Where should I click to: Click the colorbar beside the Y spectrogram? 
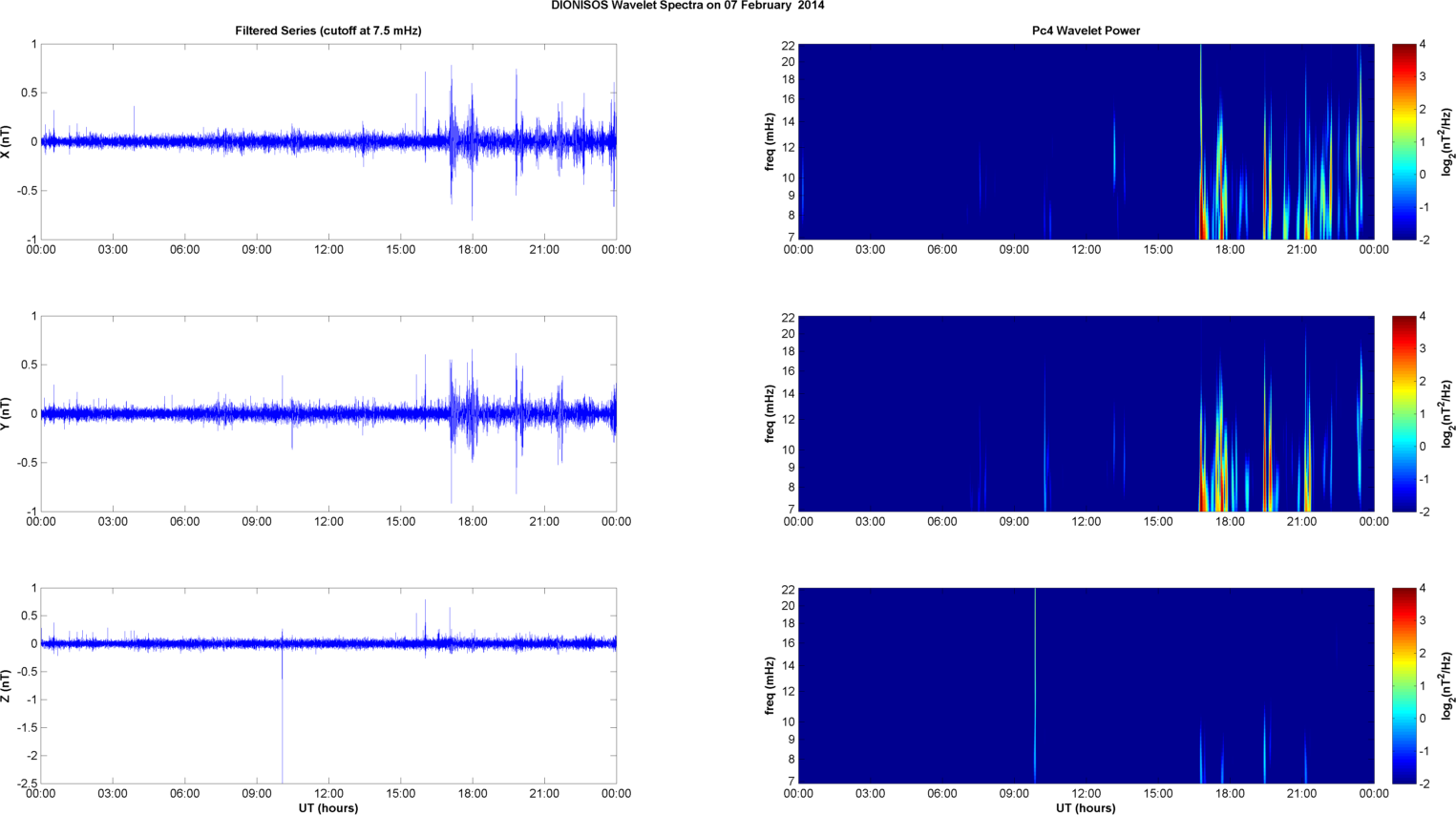click(x=1404, y=413)
